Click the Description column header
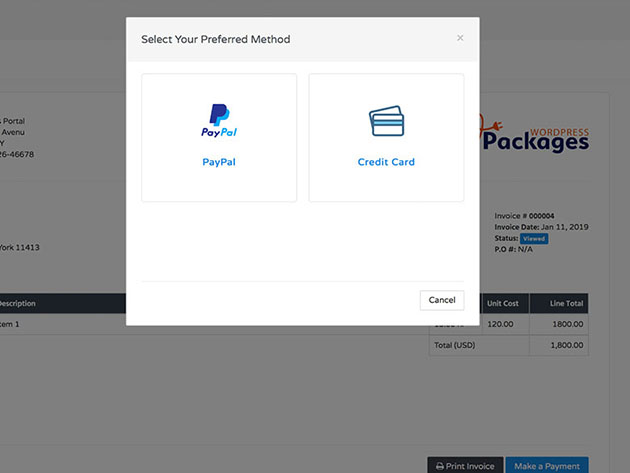The width and height of the screenshot is (630, 473). pos(18,303)
